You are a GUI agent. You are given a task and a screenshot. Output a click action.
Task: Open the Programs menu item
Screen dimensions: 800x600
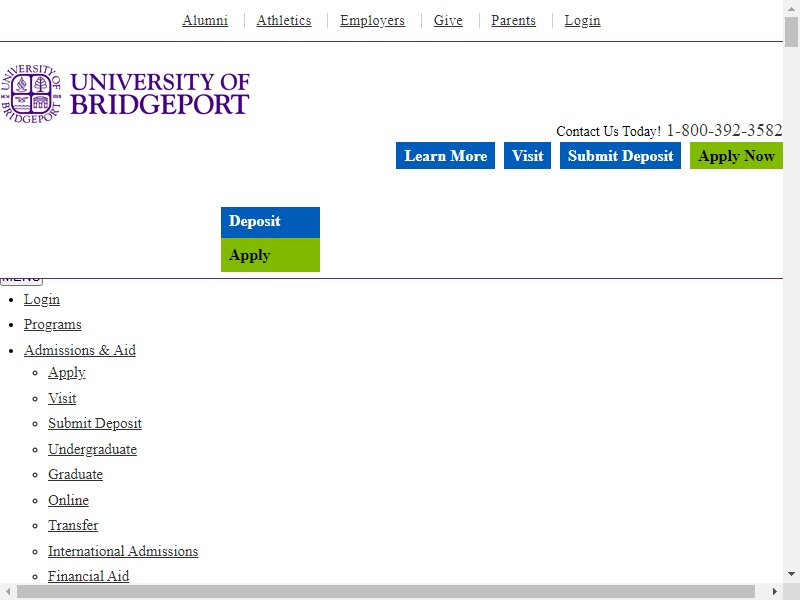(53, 324)
